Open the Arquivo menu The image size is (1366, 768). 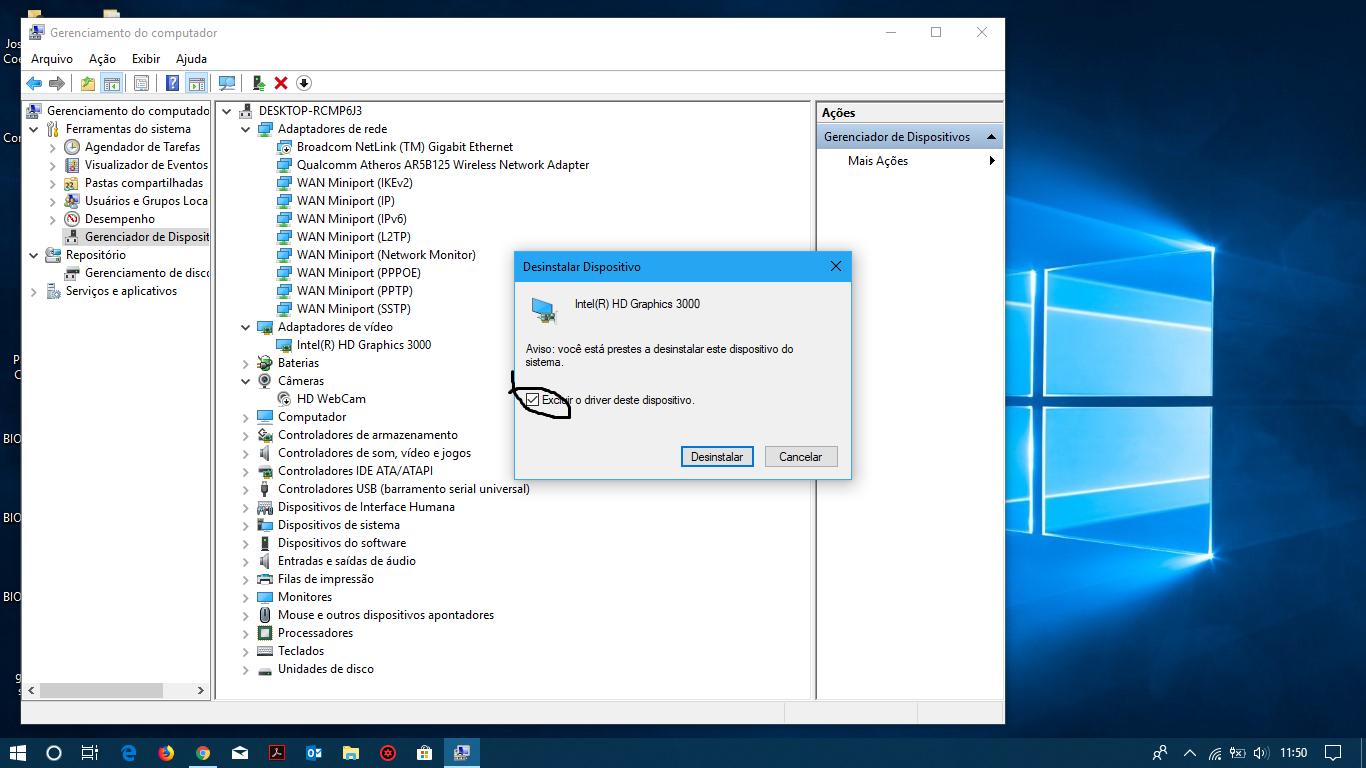tap(52, 59)
